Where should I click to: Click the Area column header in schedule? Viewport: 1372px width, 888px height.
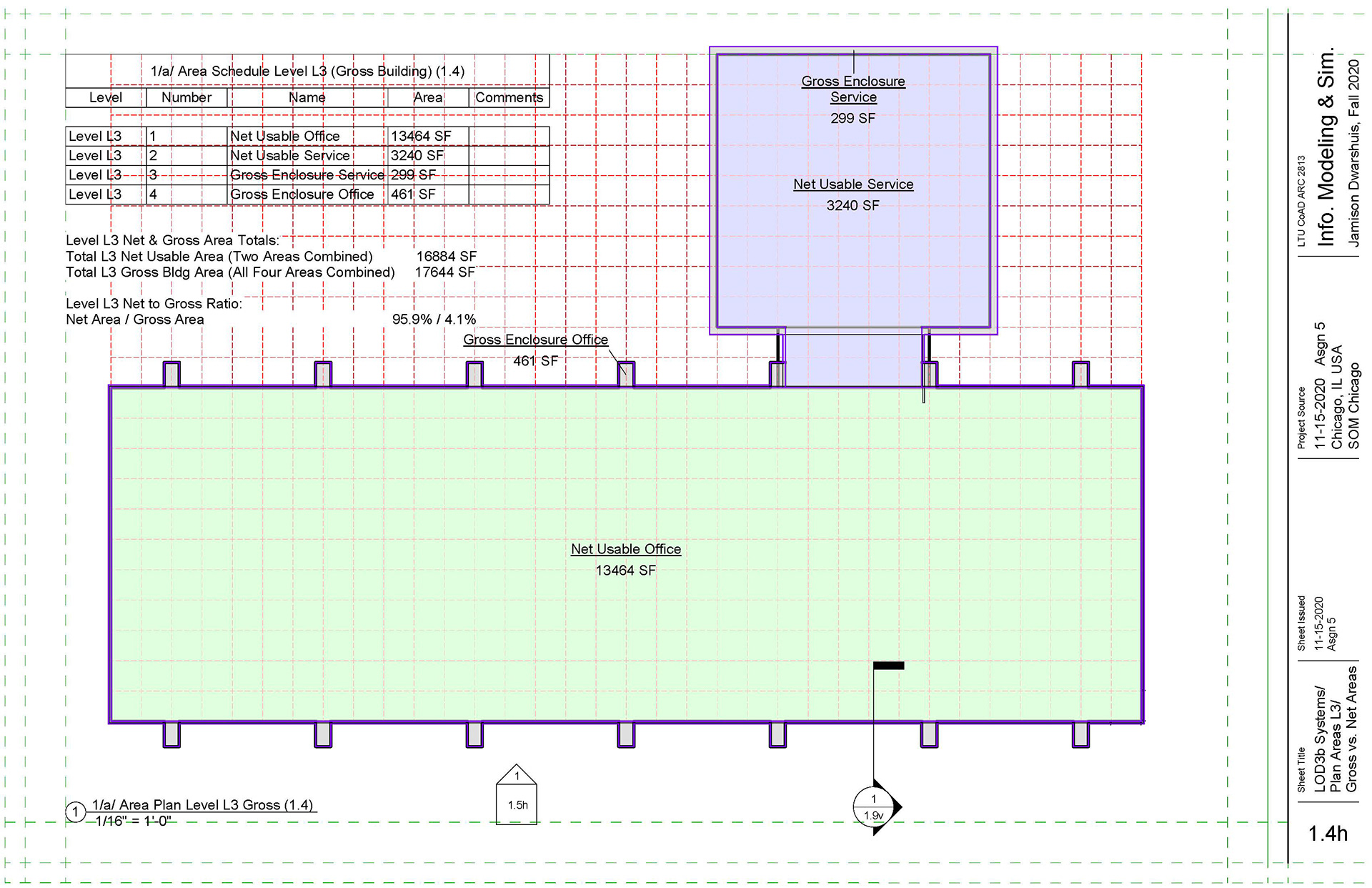point(427,97)
